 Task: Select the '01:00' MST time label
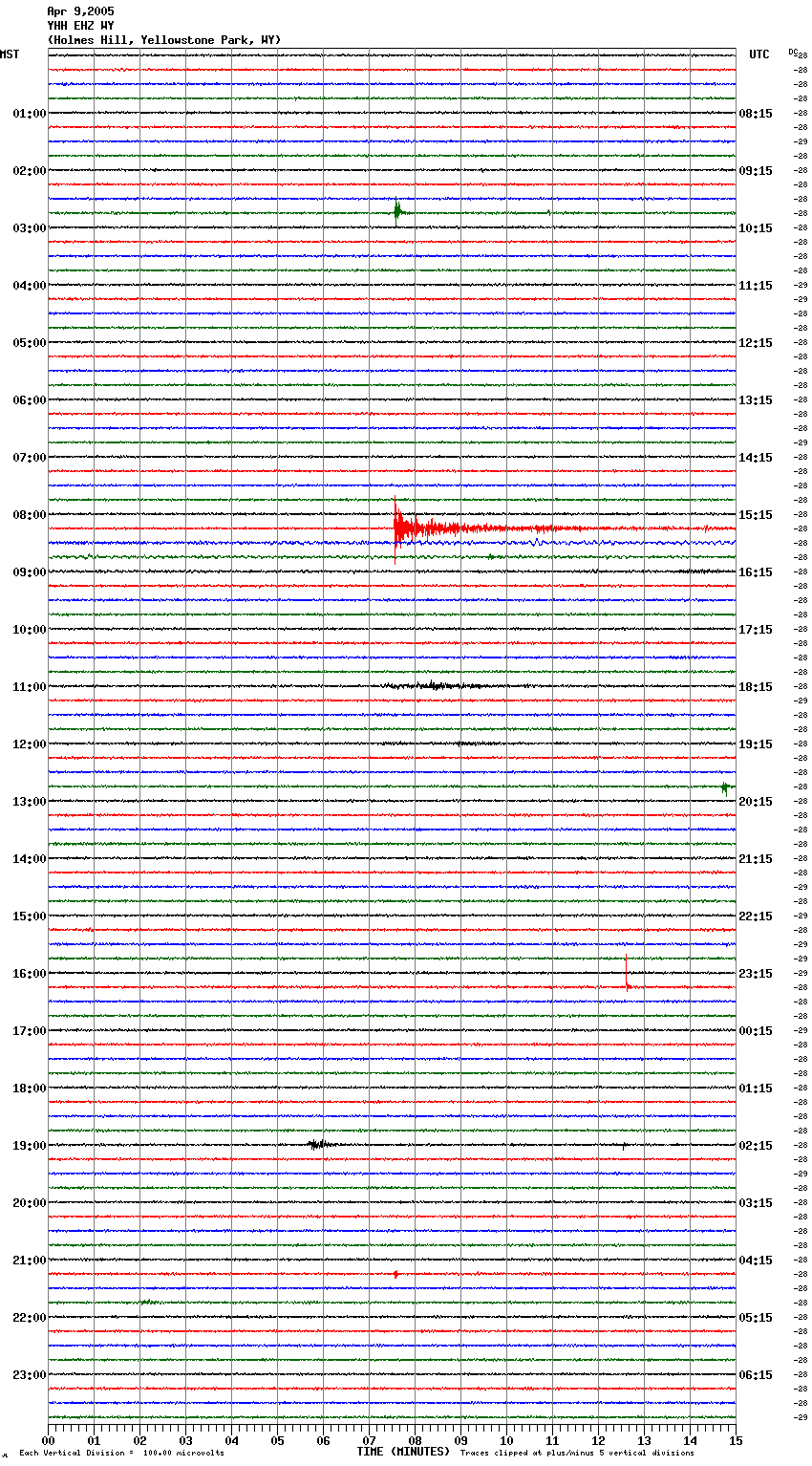(x=29, y=114)
